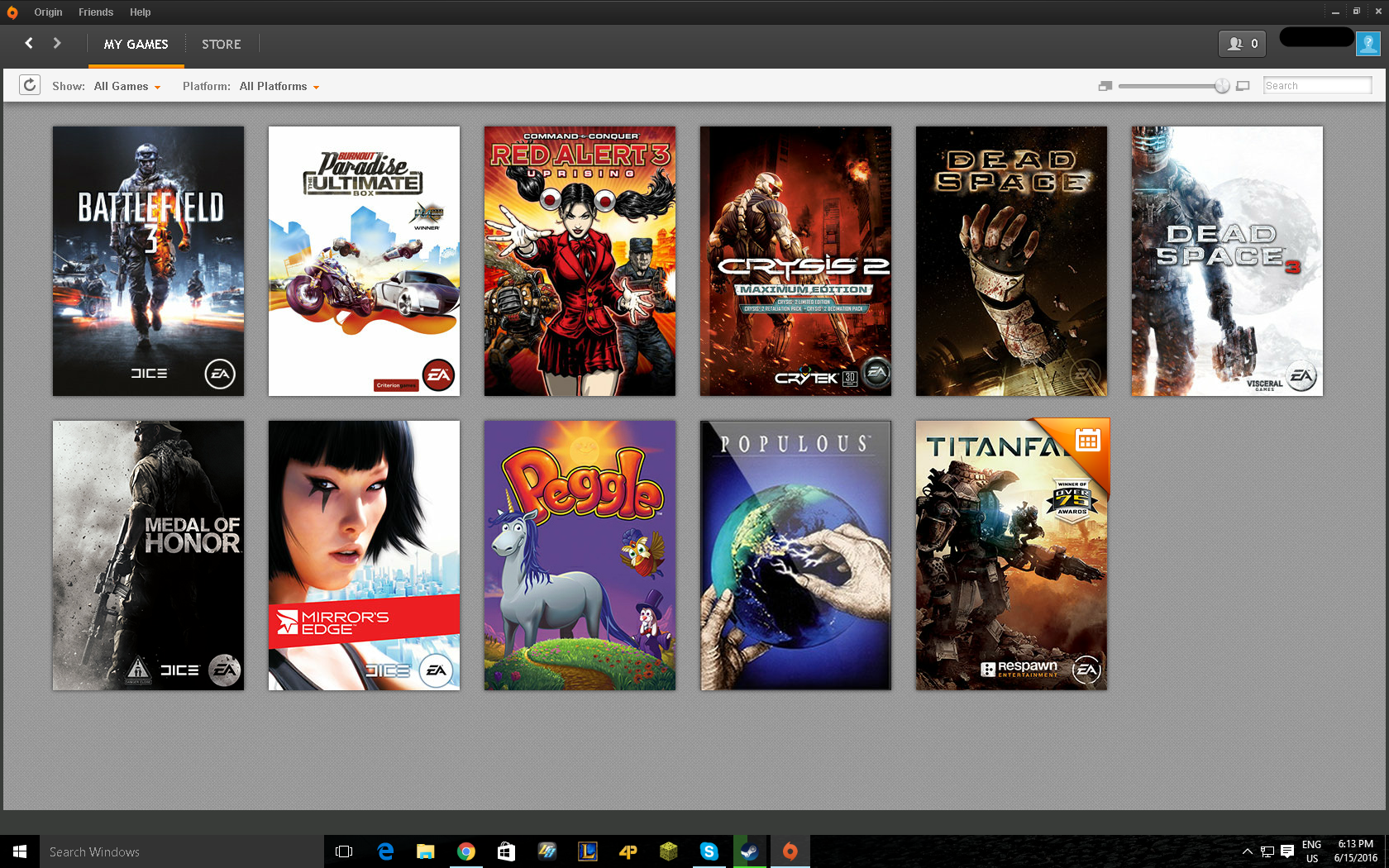The image size is (1389, 868).
Task: Click the ENG US language indicator
Action: 1312,851
